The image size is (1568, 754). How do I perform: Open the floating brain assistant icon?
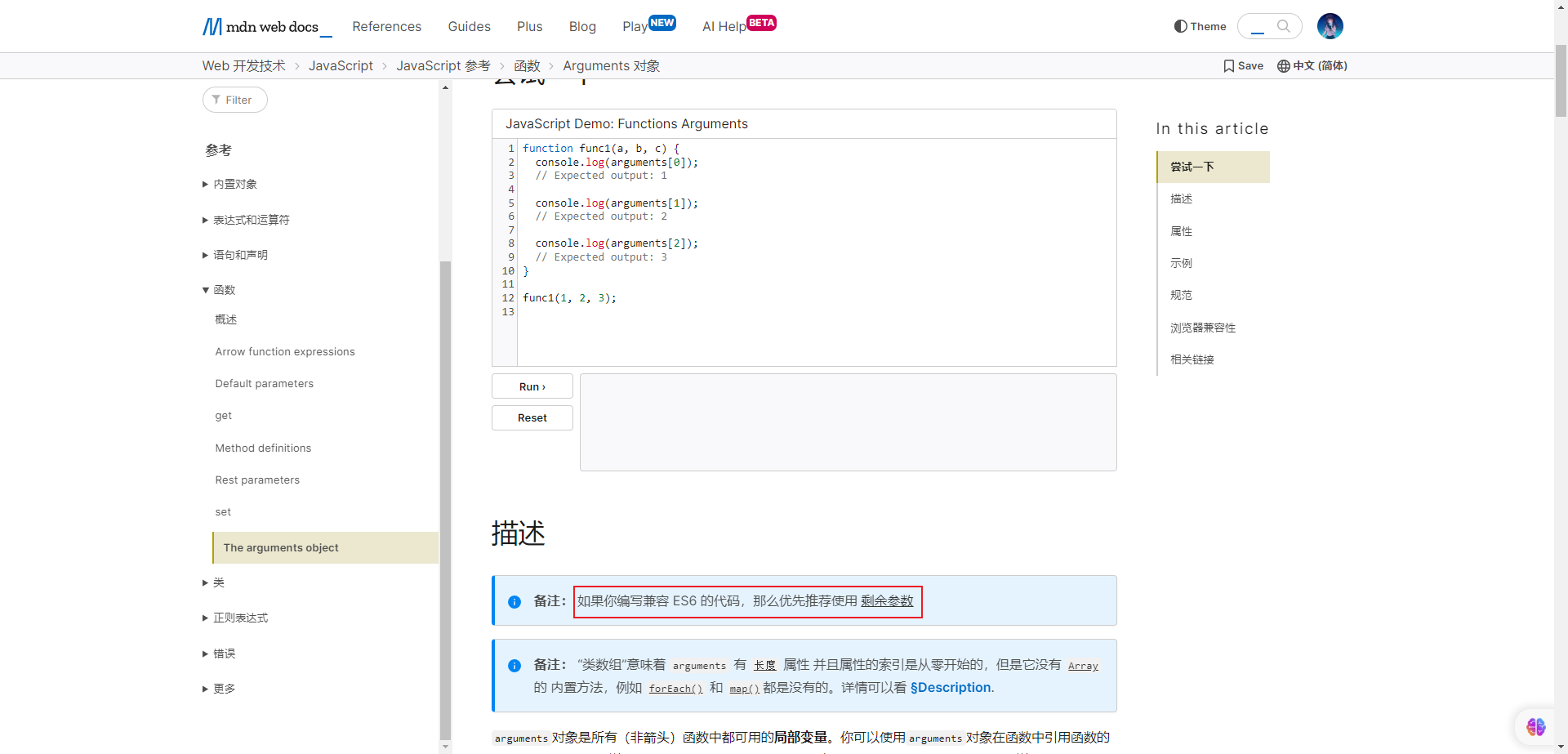tap(1535, 726)
